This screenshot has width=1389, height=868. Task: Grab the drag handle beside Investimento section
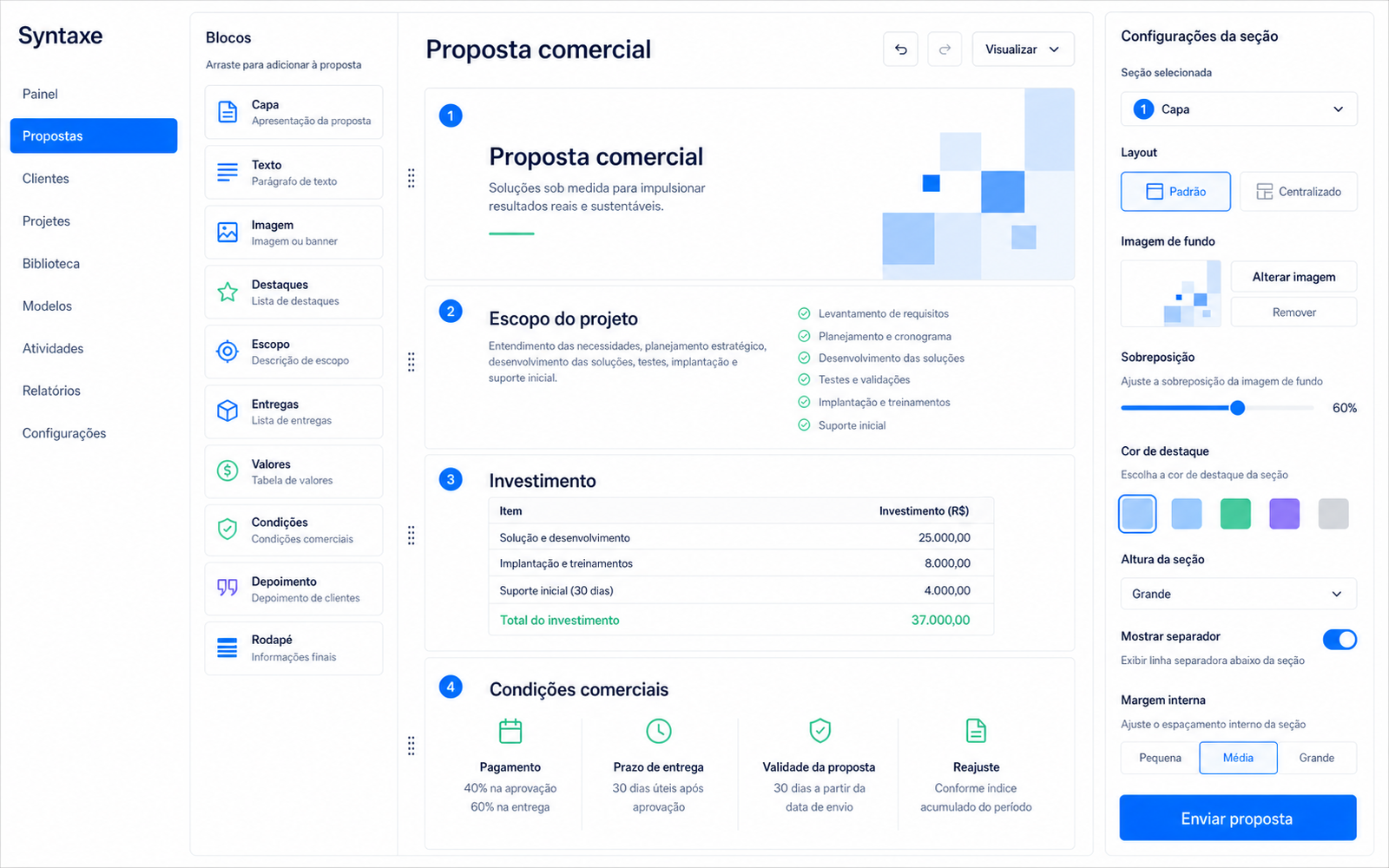tap(411, 536)
